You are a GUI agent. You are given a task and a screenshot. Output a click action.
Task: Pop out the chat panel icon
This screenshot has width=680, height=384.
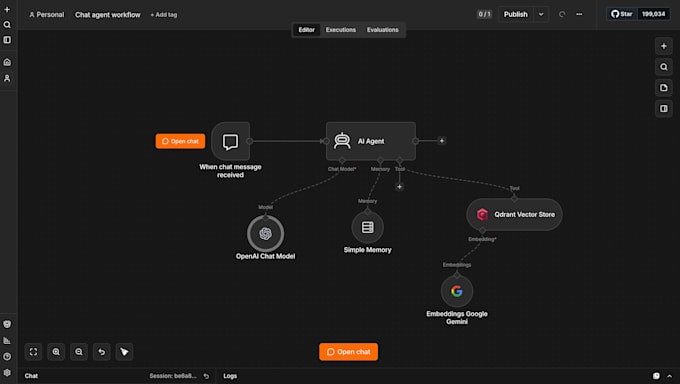pos(656,376)
